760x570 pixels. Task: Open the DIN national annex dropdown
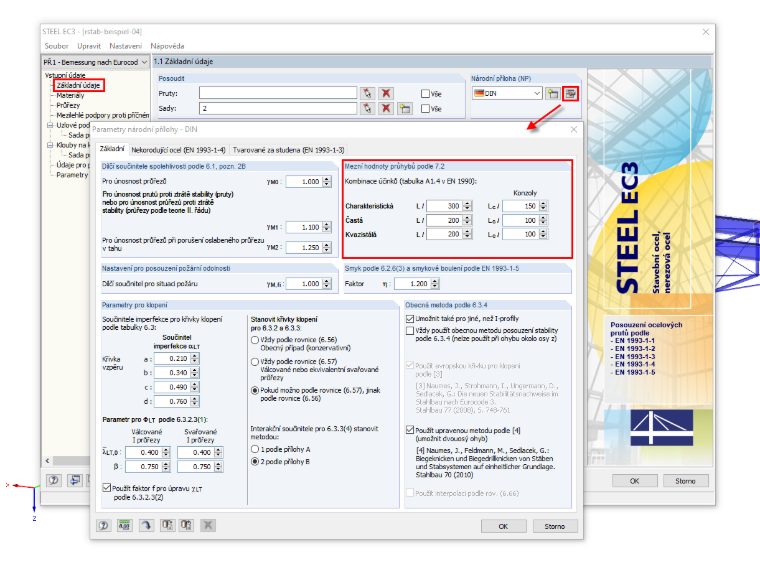[537, 94]
